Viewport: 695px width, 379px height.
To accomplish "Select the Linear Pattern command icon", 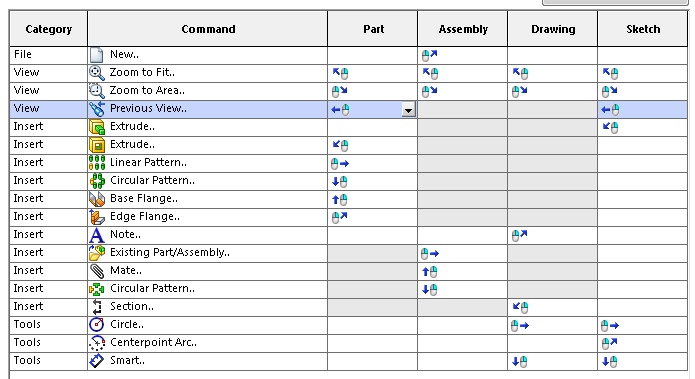I will [97, 163].
